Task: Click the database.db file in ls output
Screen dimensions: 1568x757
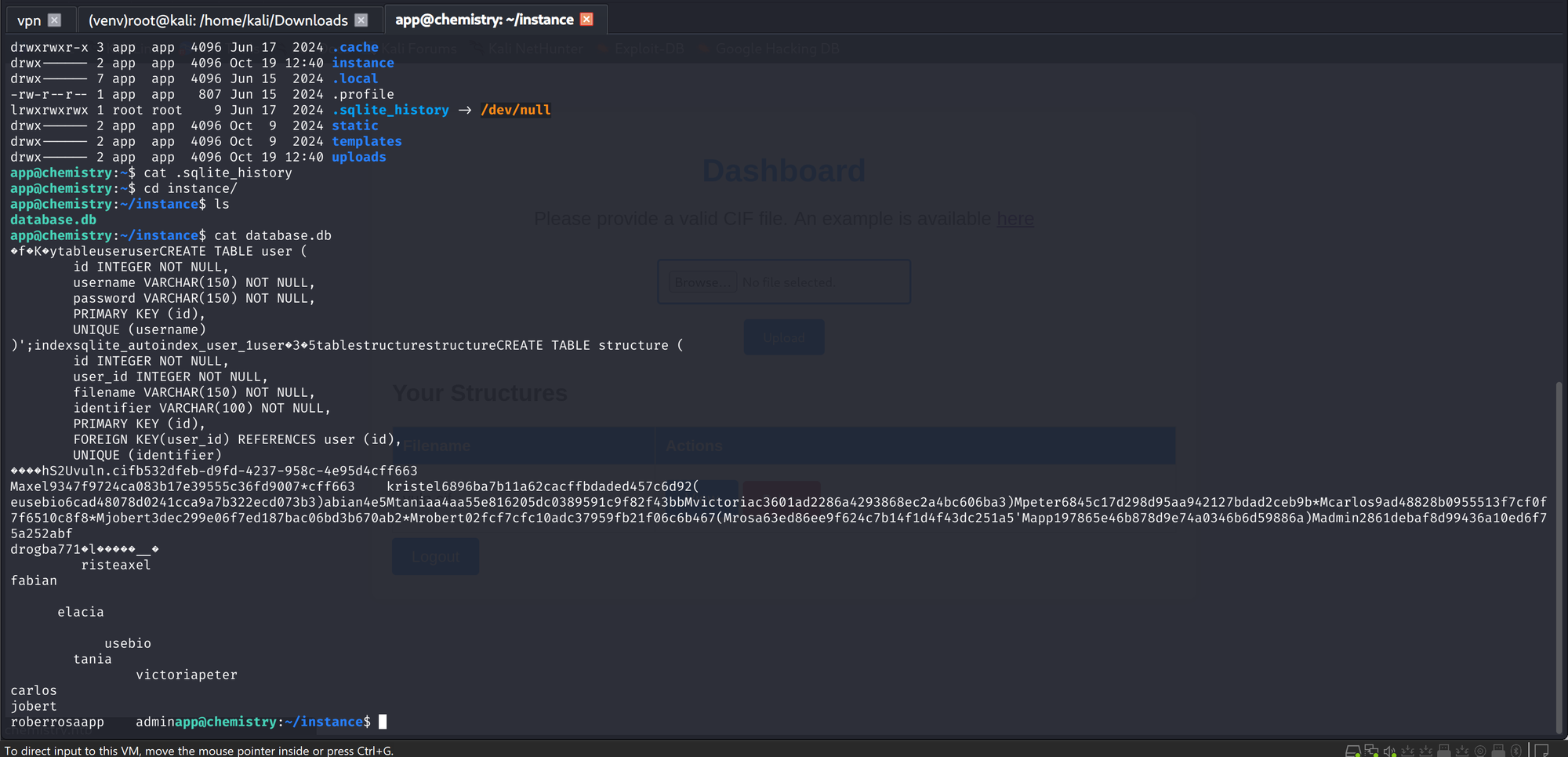Action: (53, 220)
